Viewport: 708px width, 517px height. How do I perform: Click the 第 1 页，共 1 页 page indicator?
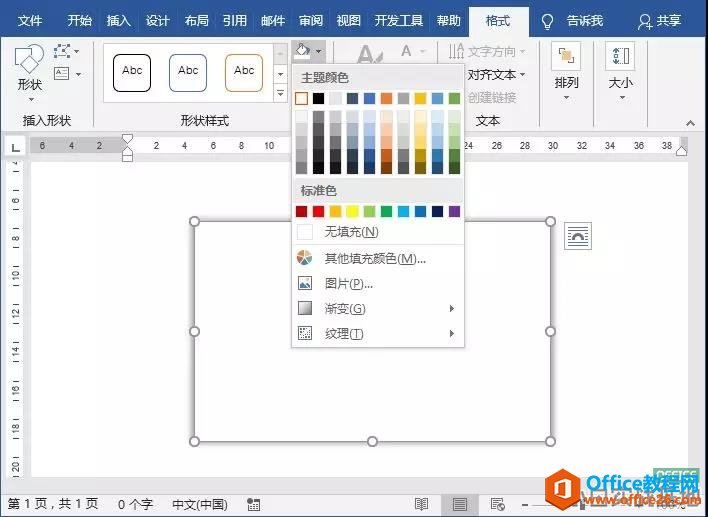point(53,504)
